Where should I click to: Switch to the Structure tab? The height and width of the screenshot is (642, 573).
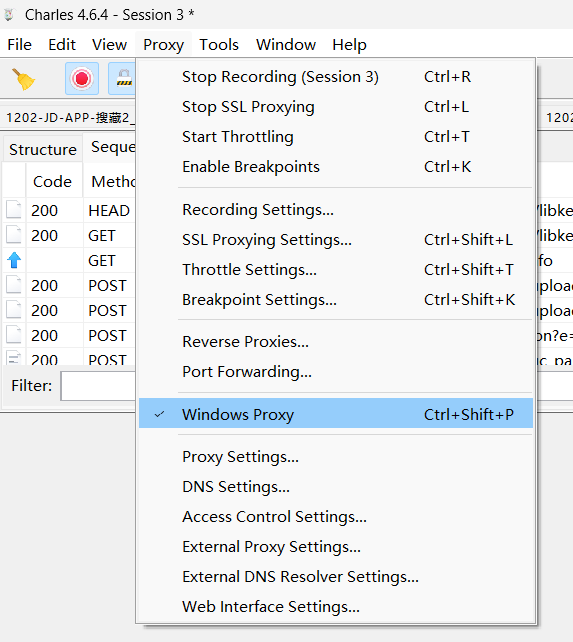43,149
